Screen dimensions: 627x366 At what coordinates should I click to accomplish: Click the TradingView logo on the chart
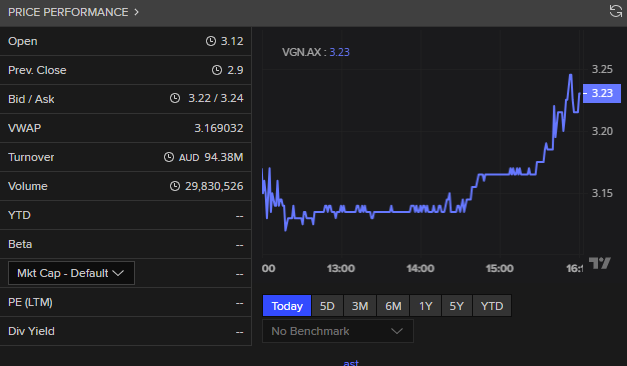(x=599, y=263)
